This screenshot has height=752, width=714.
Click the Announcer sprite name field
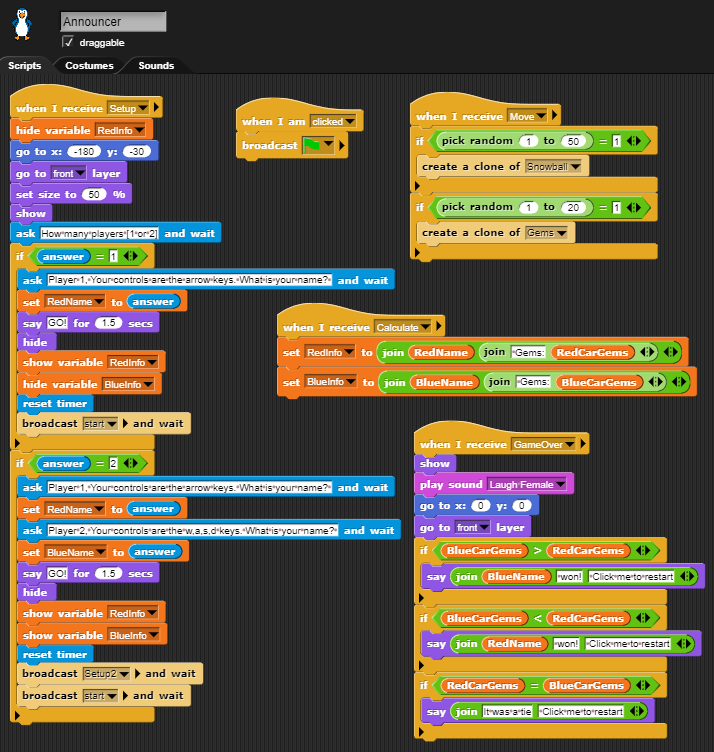click(113, 21)
